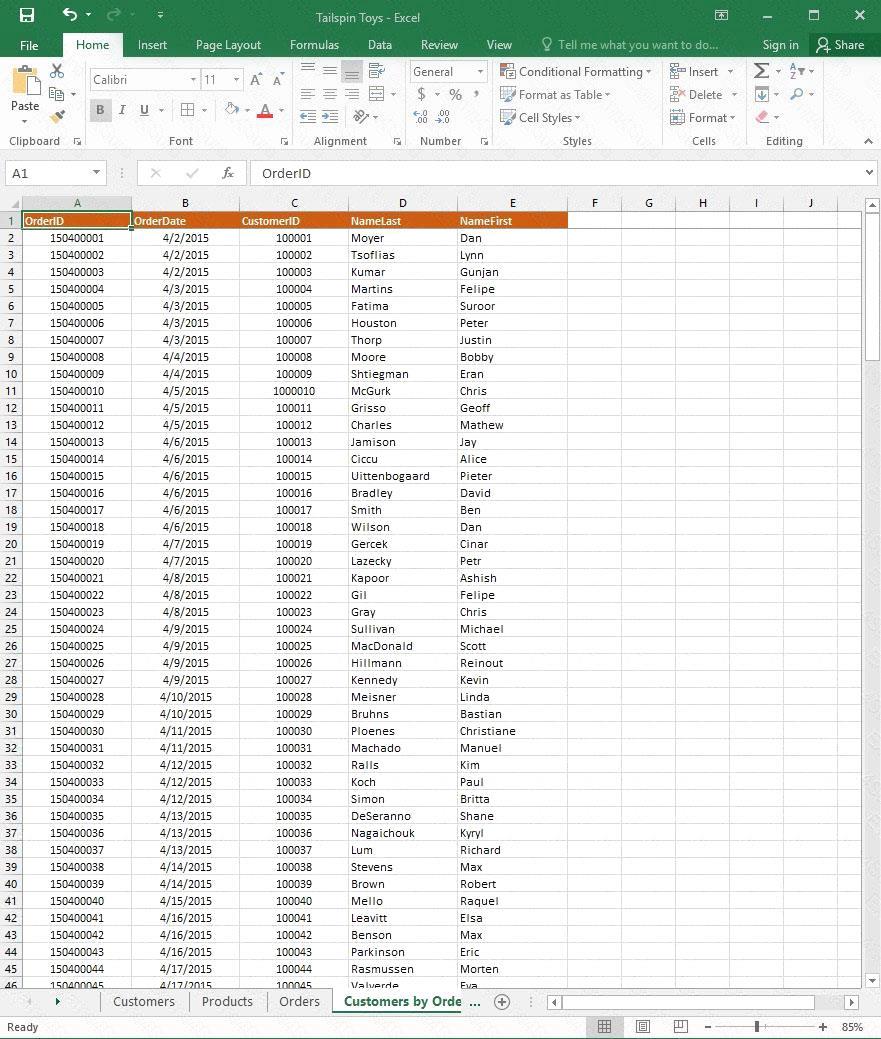
Task: Save the workbook with the floppy disk icon
Action: [x=26, y=15]
